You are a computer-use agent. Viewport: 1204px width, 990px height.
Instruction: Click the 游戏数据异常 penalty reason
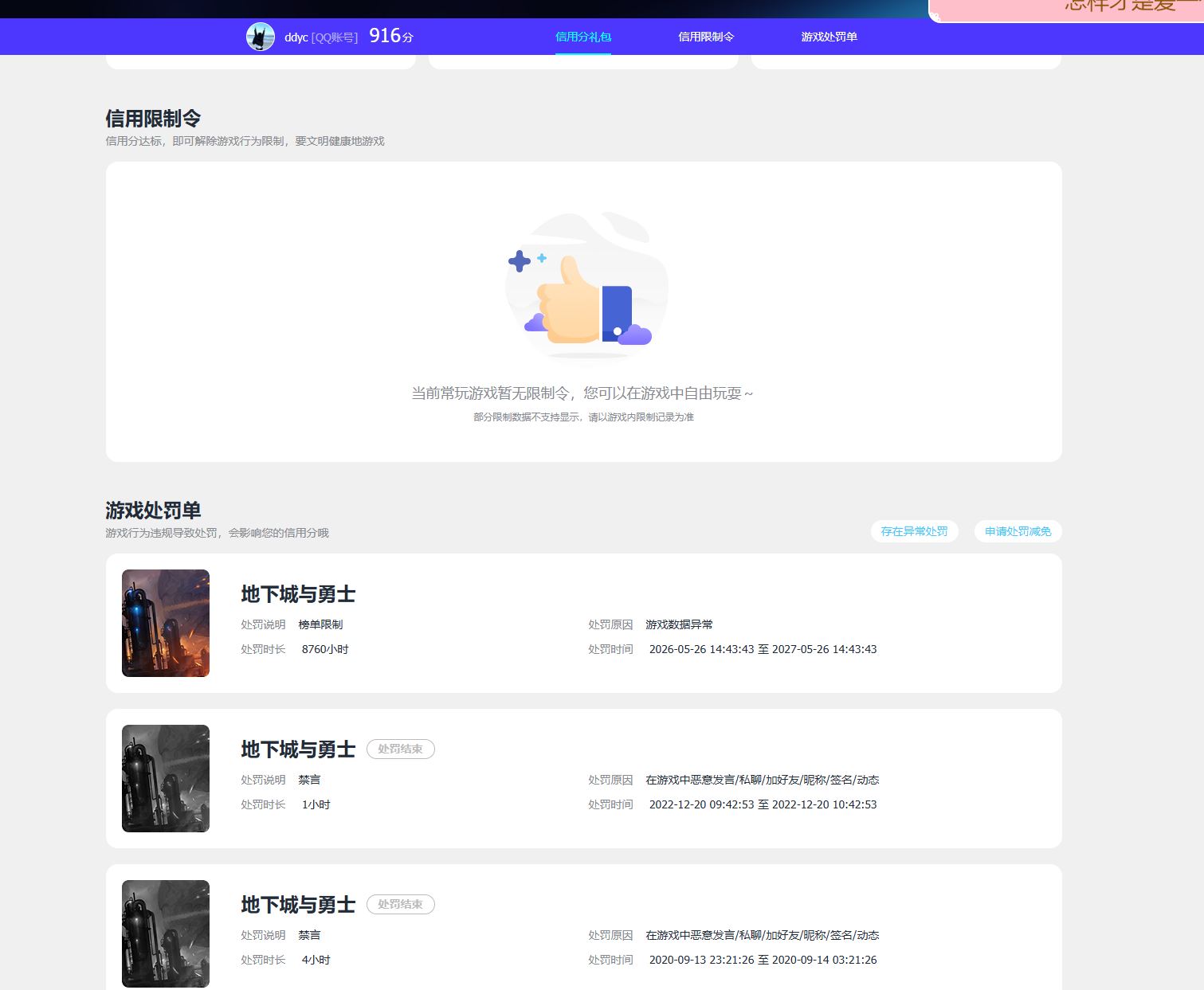[x=679, y=624]
